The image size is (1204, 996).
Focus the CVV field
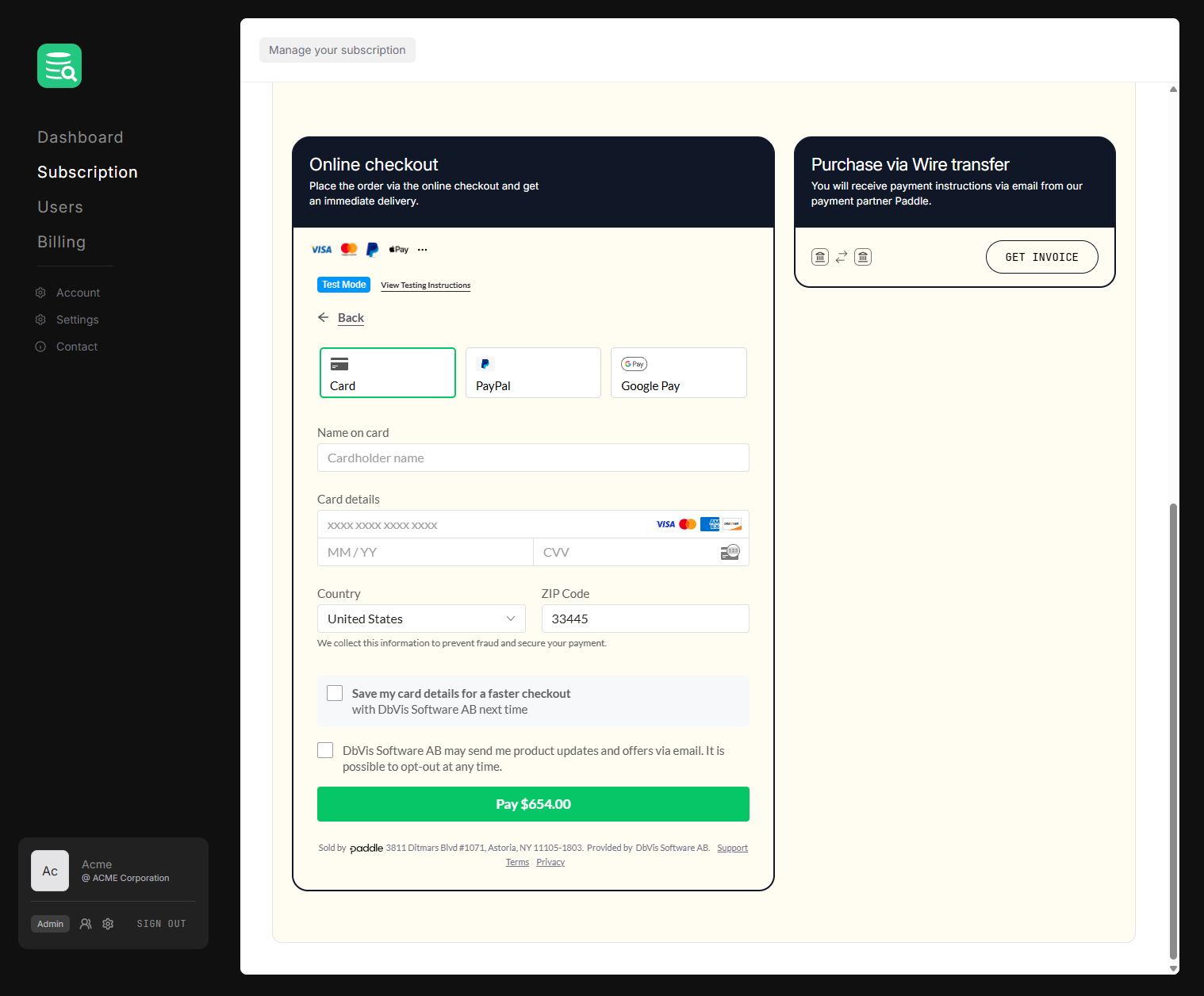(x=641, y=552)
